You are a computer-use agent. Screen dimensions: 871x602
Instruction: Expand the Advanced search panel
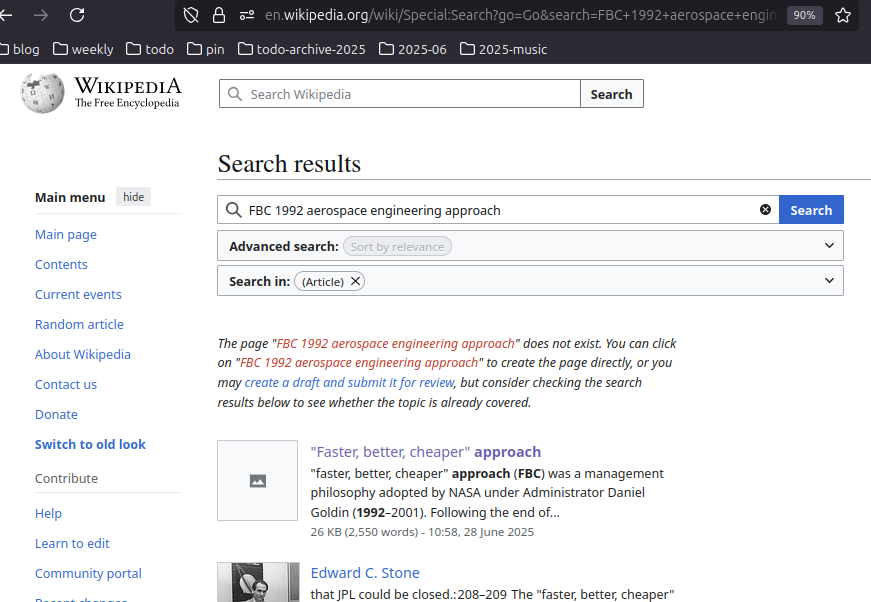tap(829, 245)
